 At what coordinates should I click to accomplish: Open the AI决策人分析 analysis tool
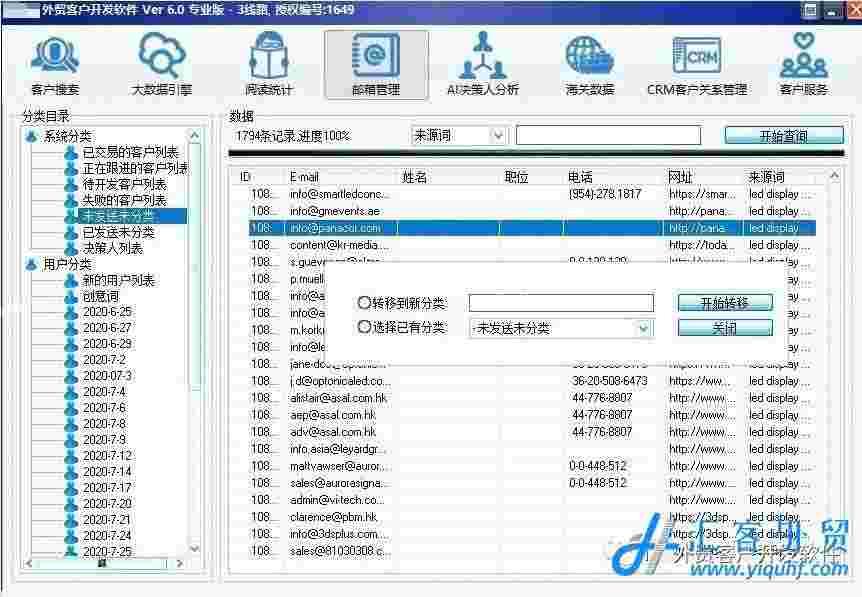click(x=483, y=64)
